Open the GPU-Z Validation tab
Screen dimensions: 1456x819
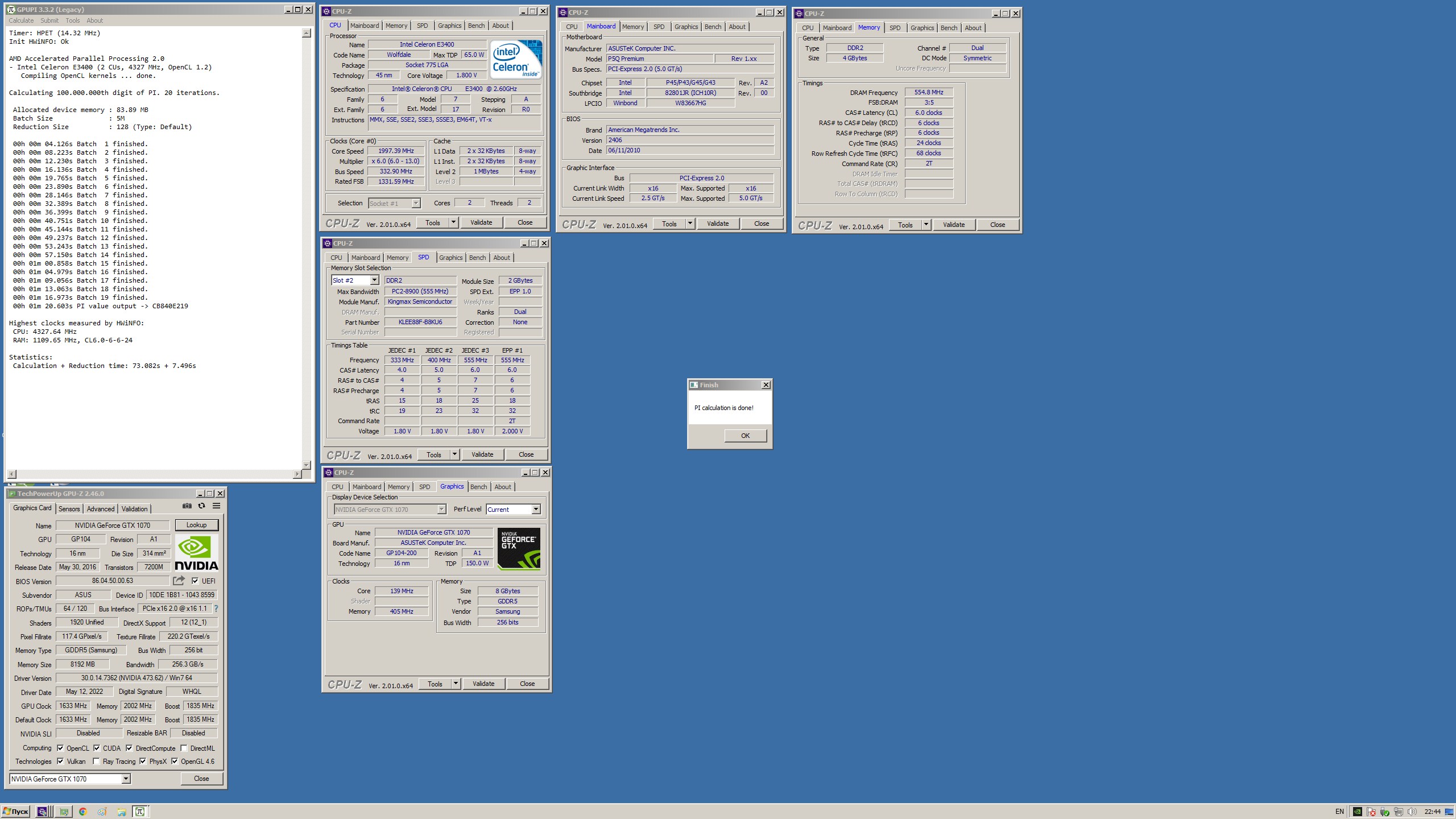click(x=135, y=509)
